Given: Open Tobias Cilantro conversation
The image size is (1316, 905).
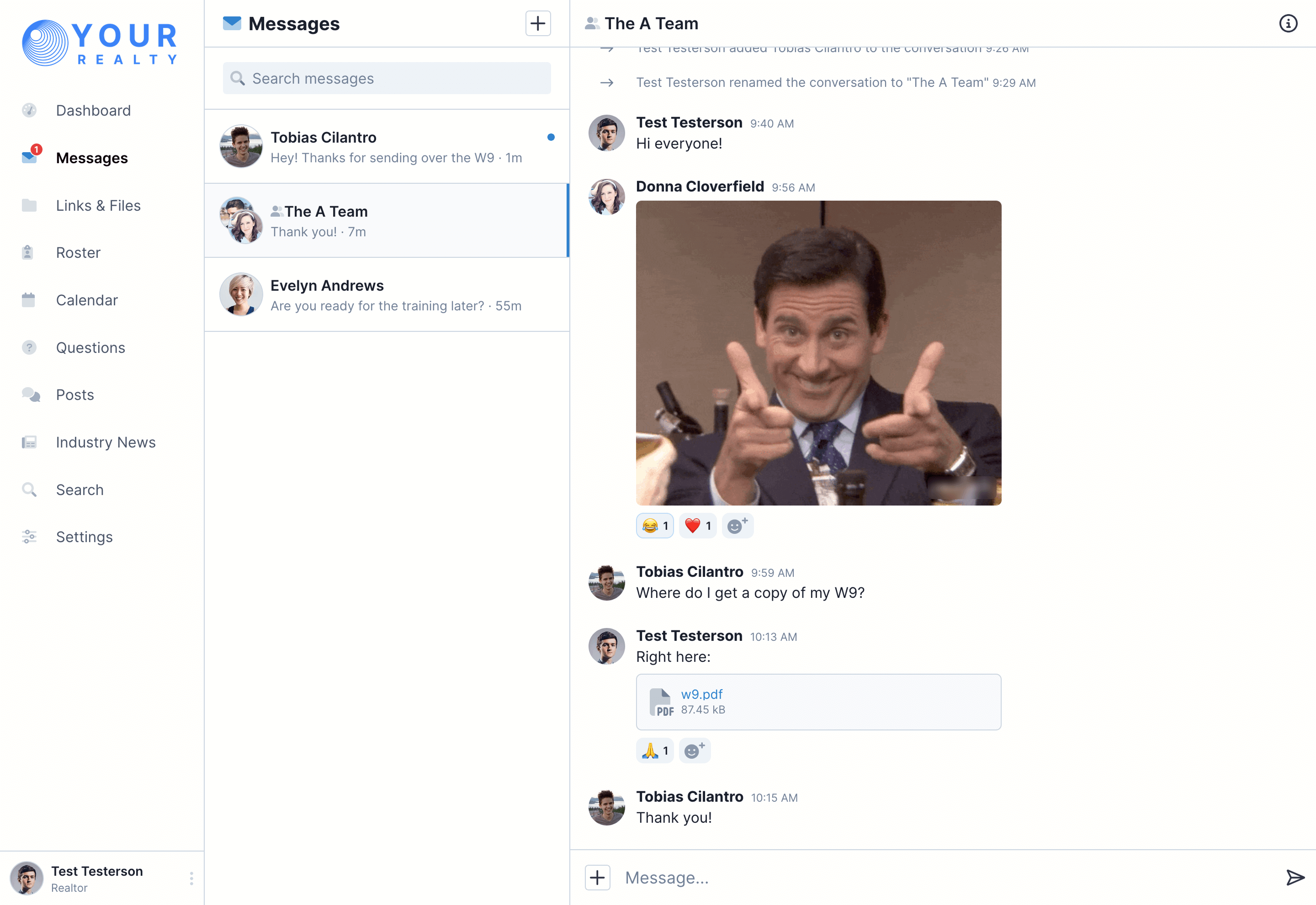Looking at the screenshot, I should point(387,147).
